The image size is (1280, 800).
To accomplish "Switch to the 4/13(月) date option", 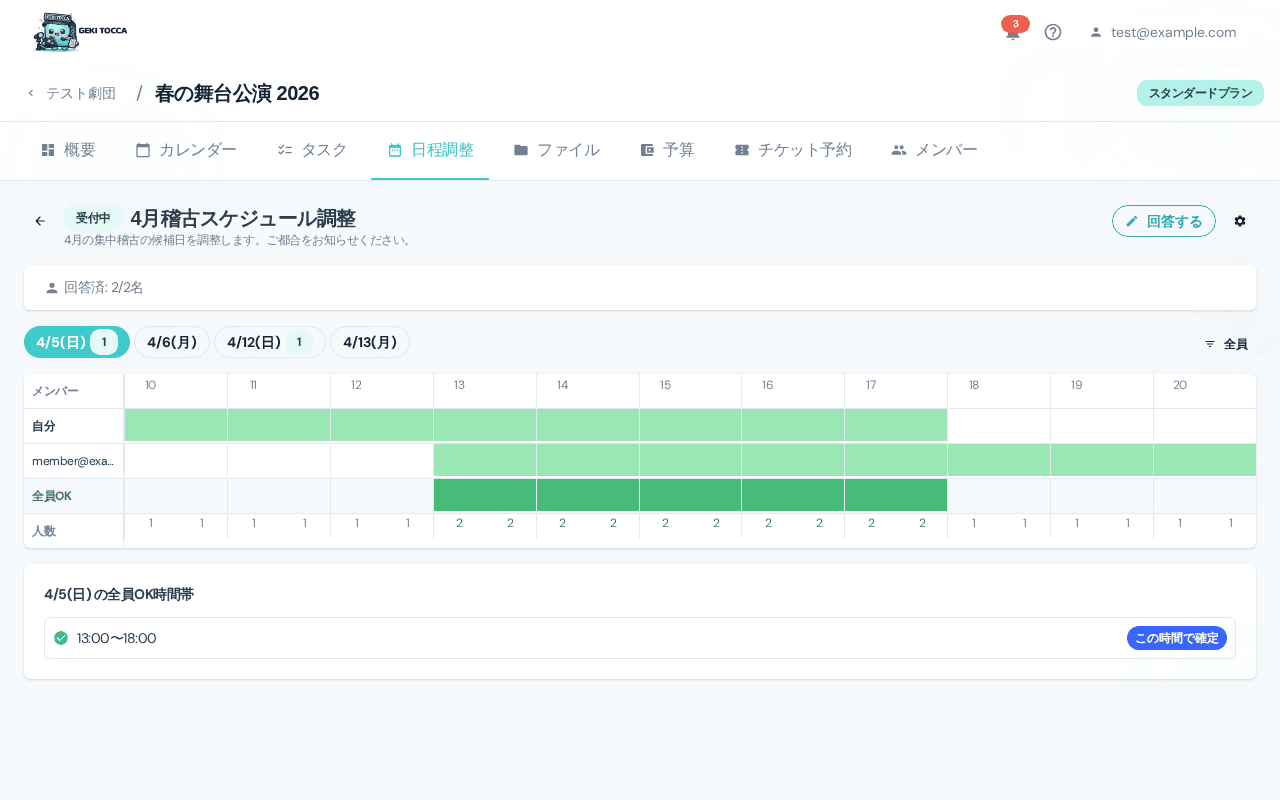I will [x=370, y=342].
